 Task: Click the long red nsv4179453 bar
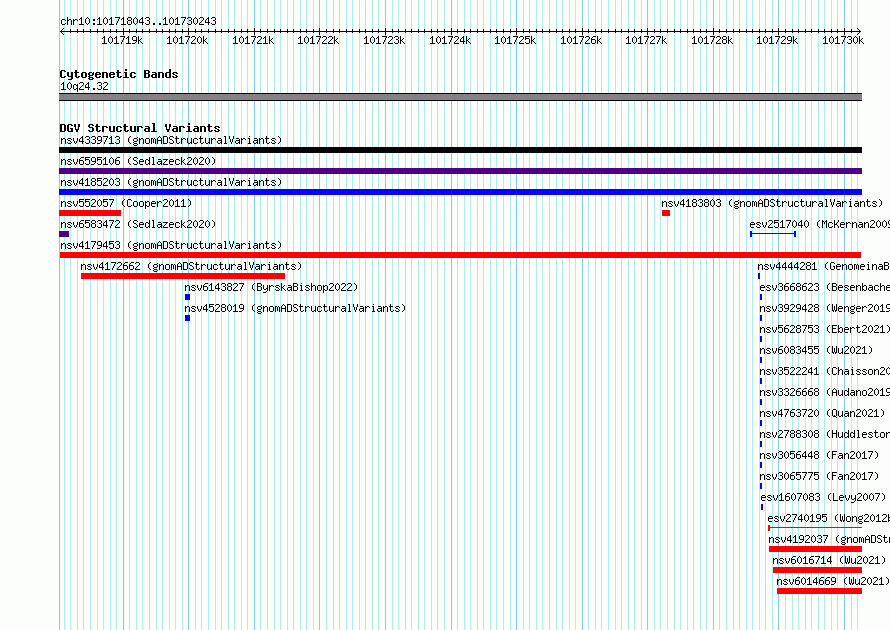pos(460,255)
